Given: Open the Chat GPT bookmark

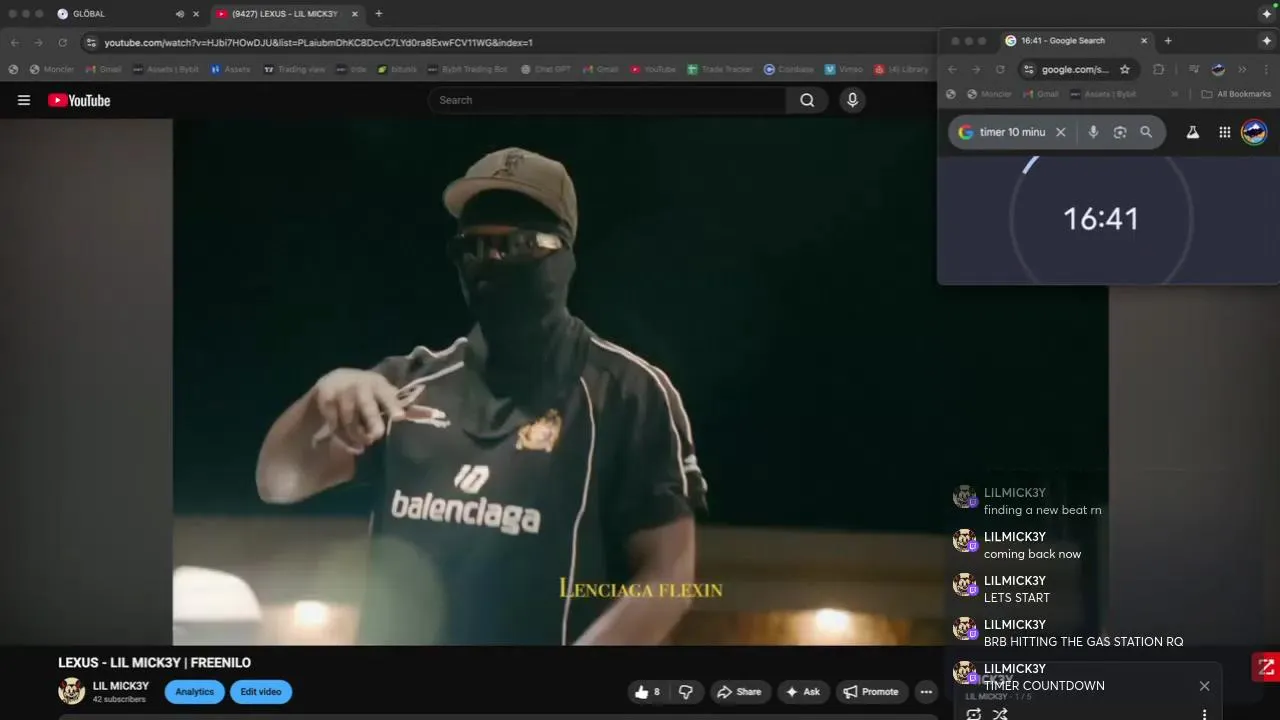Looking at the screenshot, I should (544, 70).
